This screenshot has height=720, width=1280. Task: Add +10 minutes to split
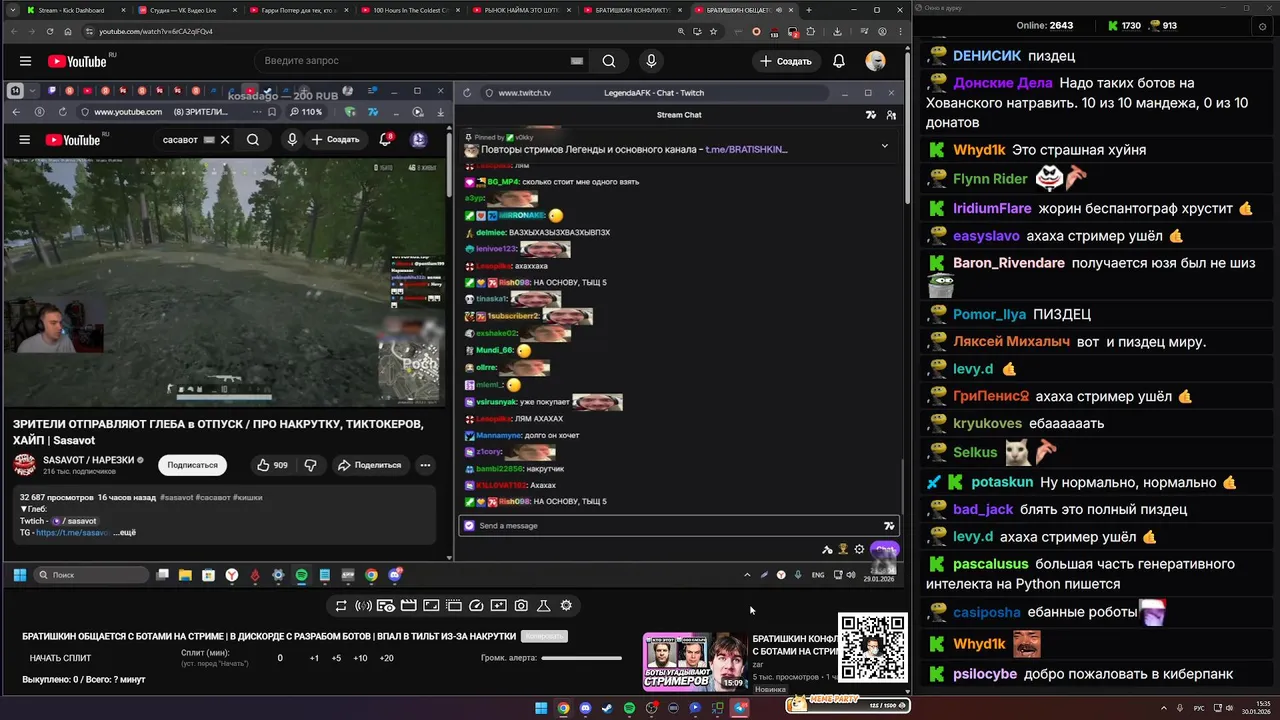(x=360, y=658)
